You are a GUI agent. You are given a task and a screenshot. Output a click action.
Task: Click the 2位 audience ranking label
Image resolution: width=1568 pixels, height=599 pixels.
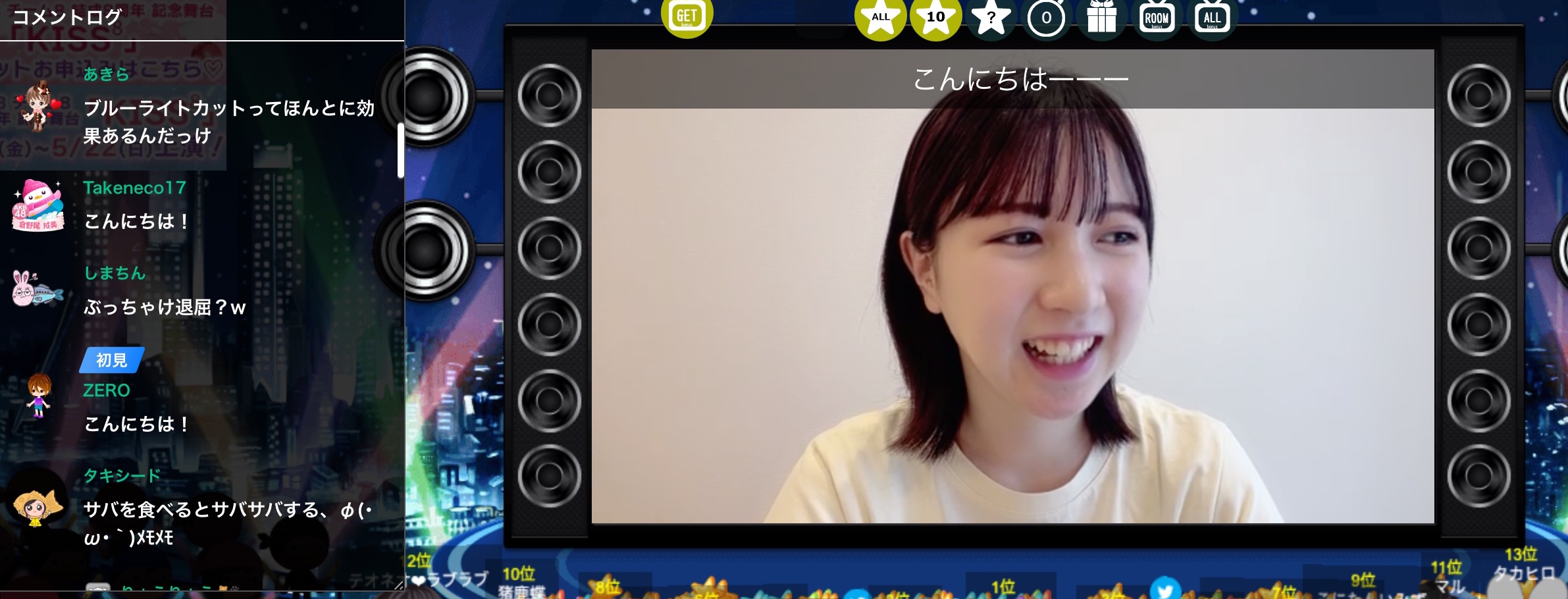[x=419, y=561]
